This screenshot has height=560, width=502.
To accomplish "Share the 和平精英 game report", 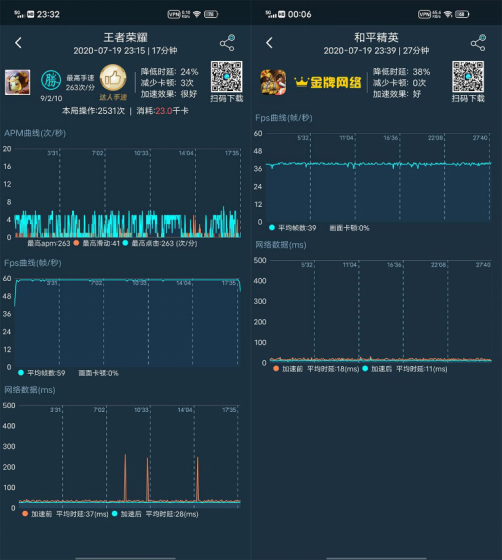I will coord(478,43).
